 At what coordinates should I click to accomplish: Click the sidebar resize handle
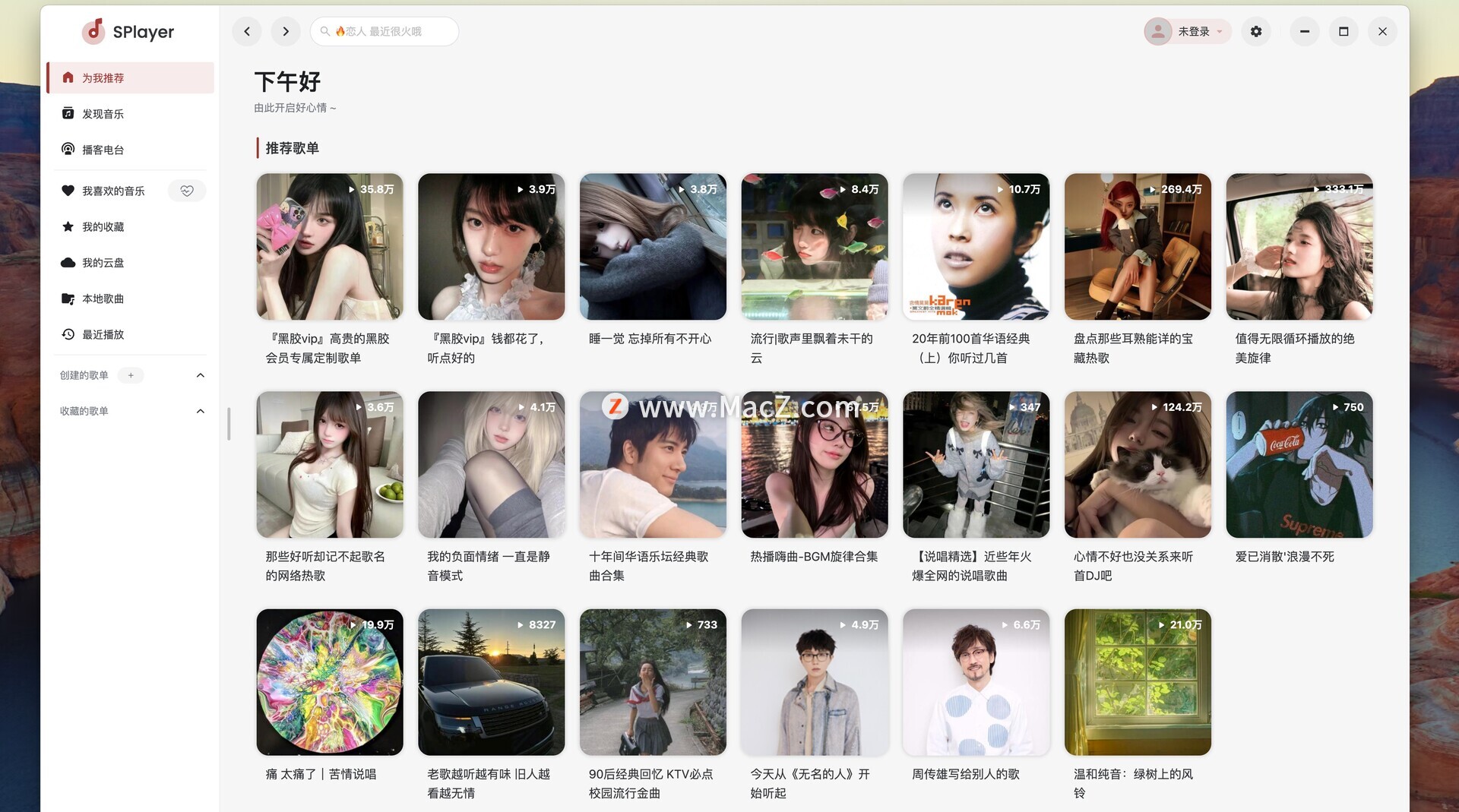229,424
